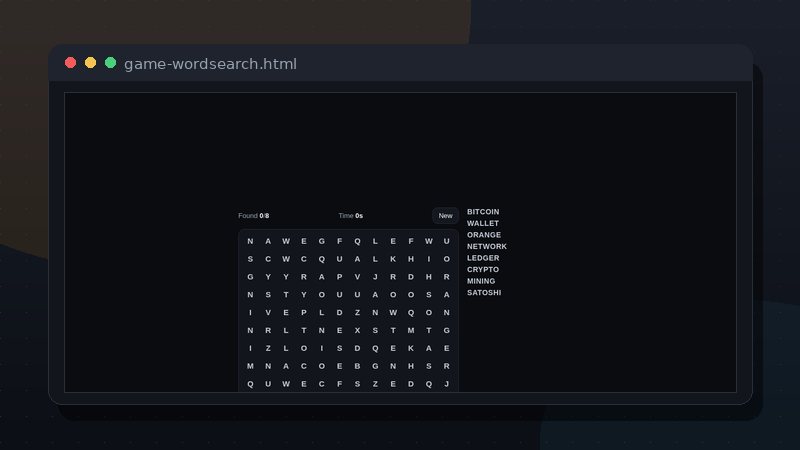Click the yellow minimize window dot

click(90, 63)
